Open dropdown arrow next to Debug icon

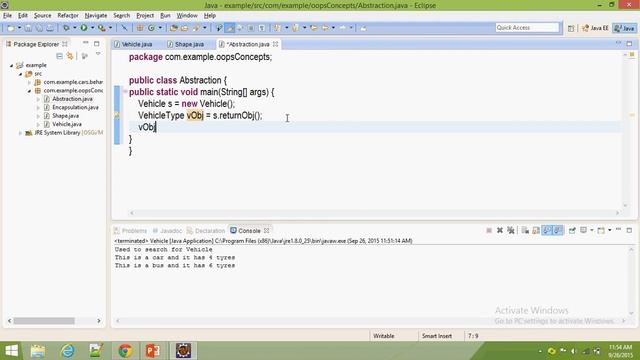(75, 28)
